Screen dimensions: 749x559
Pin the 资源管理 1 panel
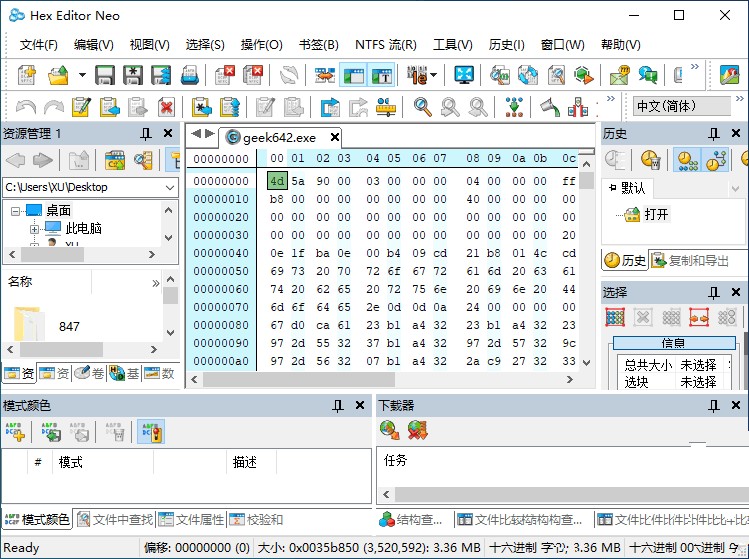pos(146,134)
